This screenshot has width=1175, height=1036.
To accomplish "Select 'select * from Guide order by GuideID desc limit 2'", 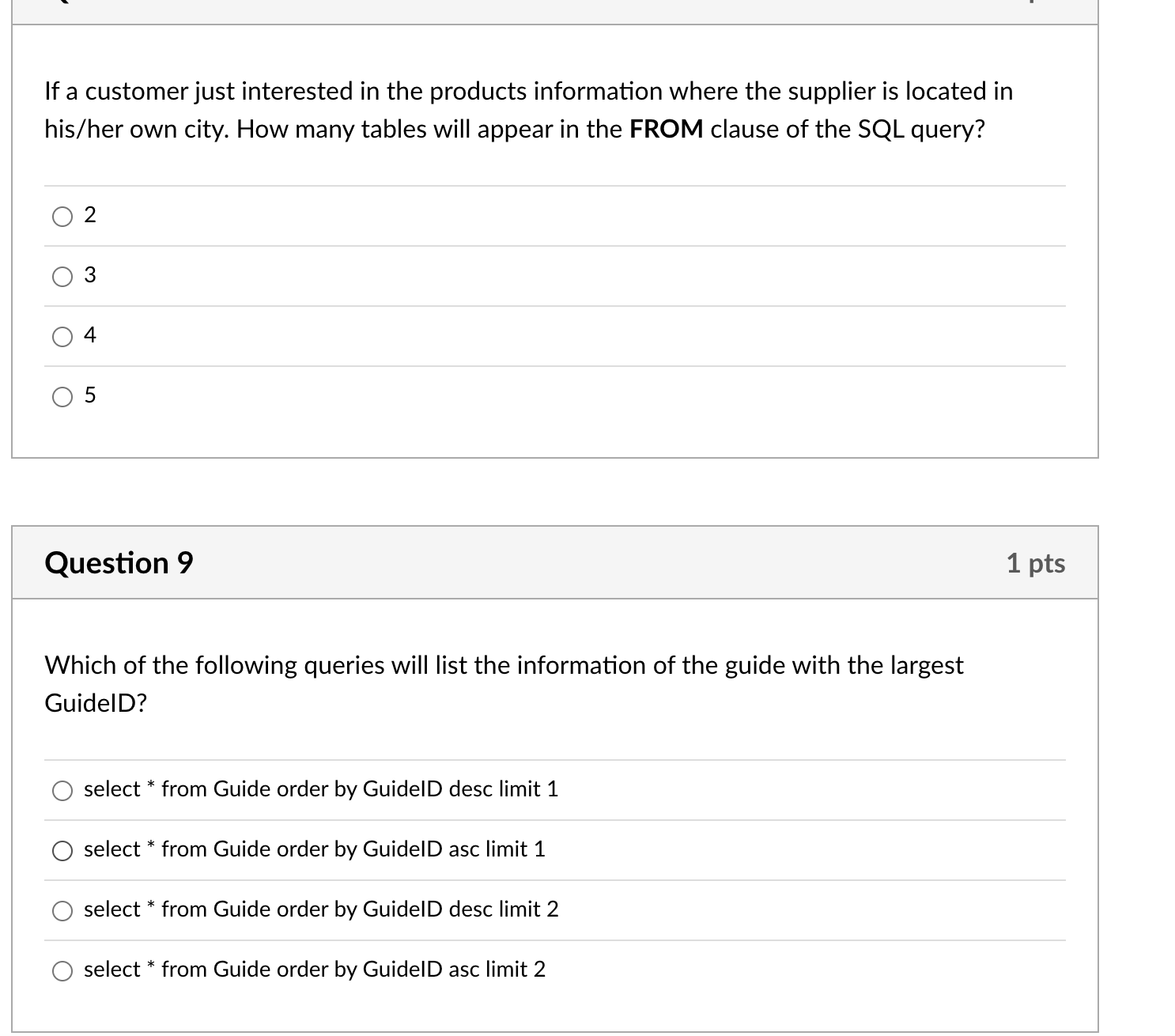I will (62, 910).
